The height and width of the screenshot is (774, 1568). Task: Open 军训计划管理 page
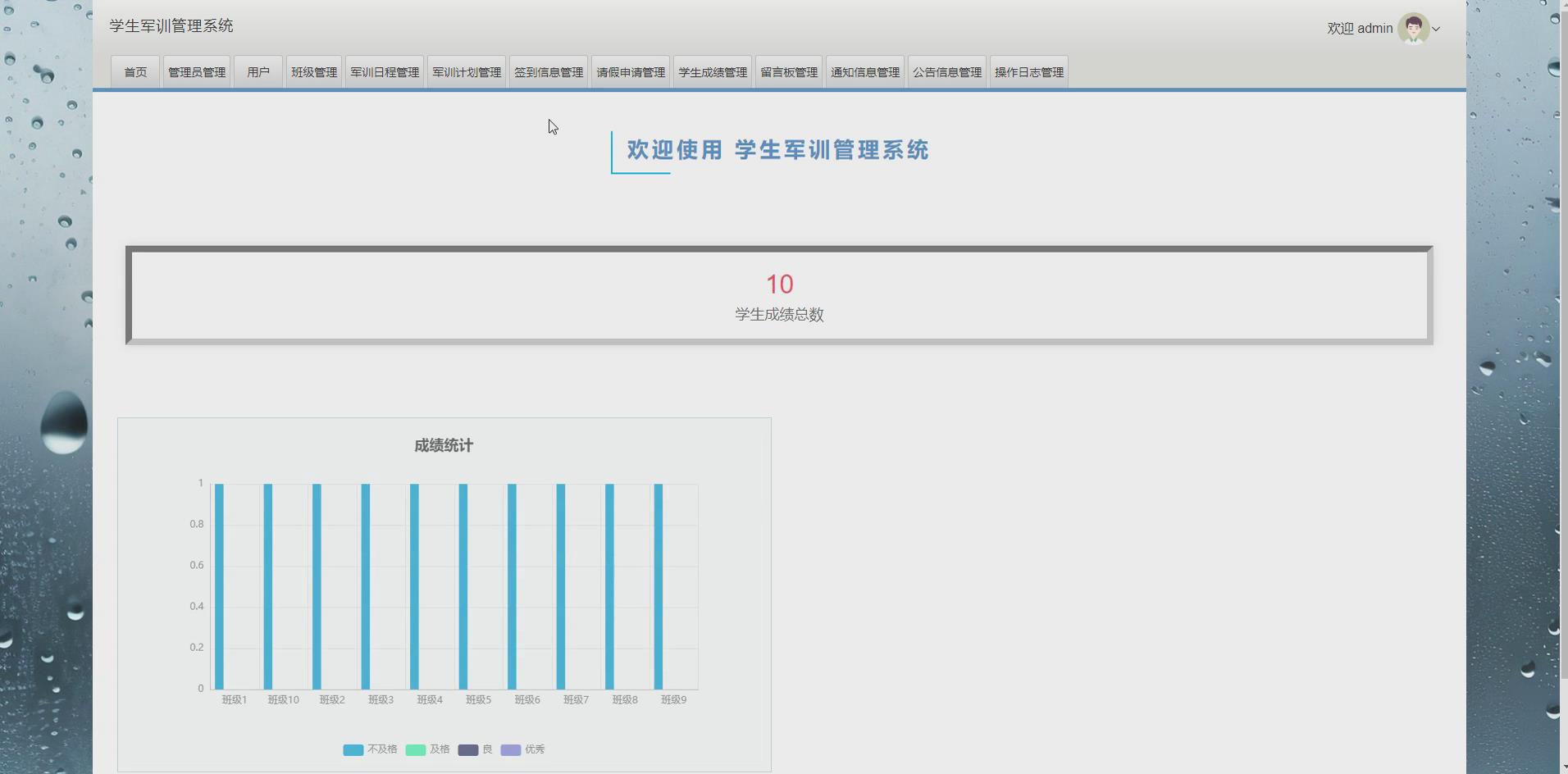tap(466, 71)
